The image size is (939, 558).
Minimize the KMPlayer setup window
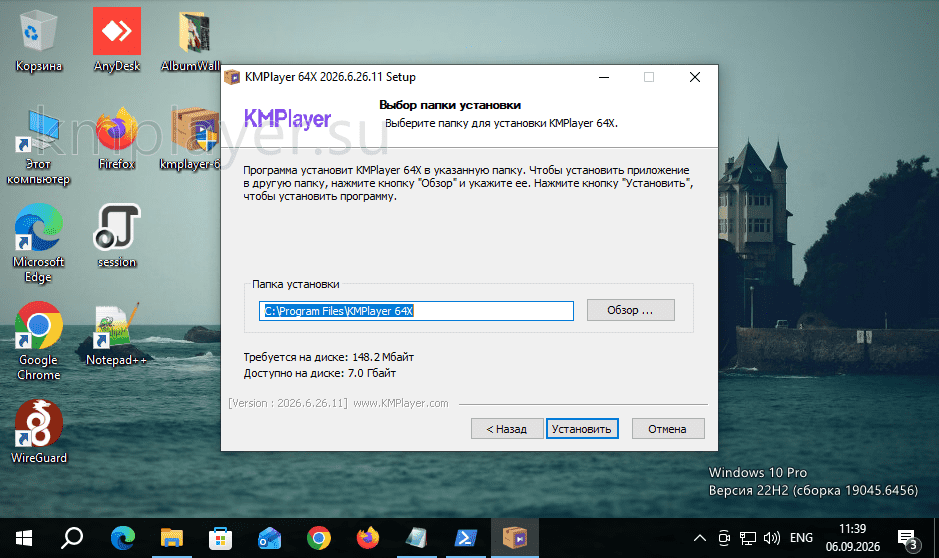pos(604,77)
